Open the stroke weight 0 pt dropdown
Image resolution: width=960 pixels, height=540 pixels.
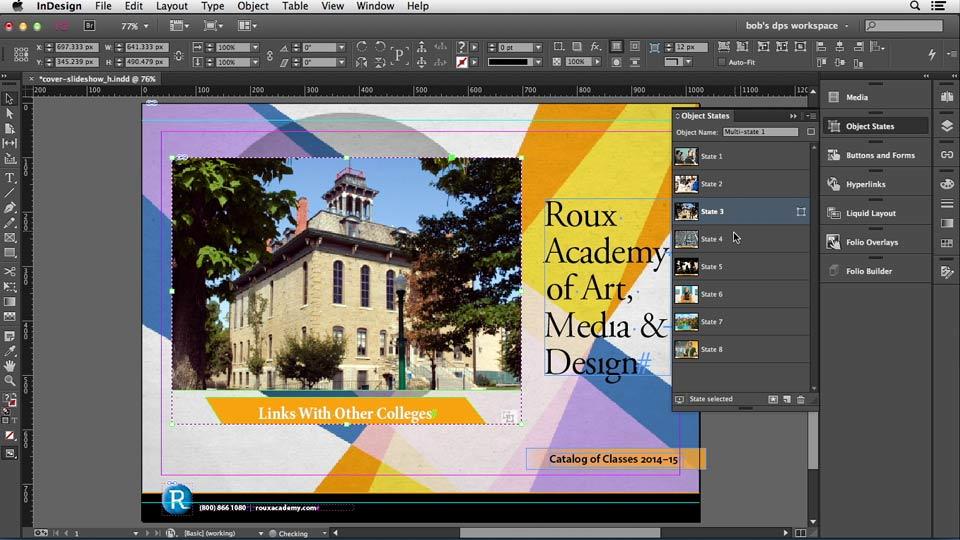538,47
